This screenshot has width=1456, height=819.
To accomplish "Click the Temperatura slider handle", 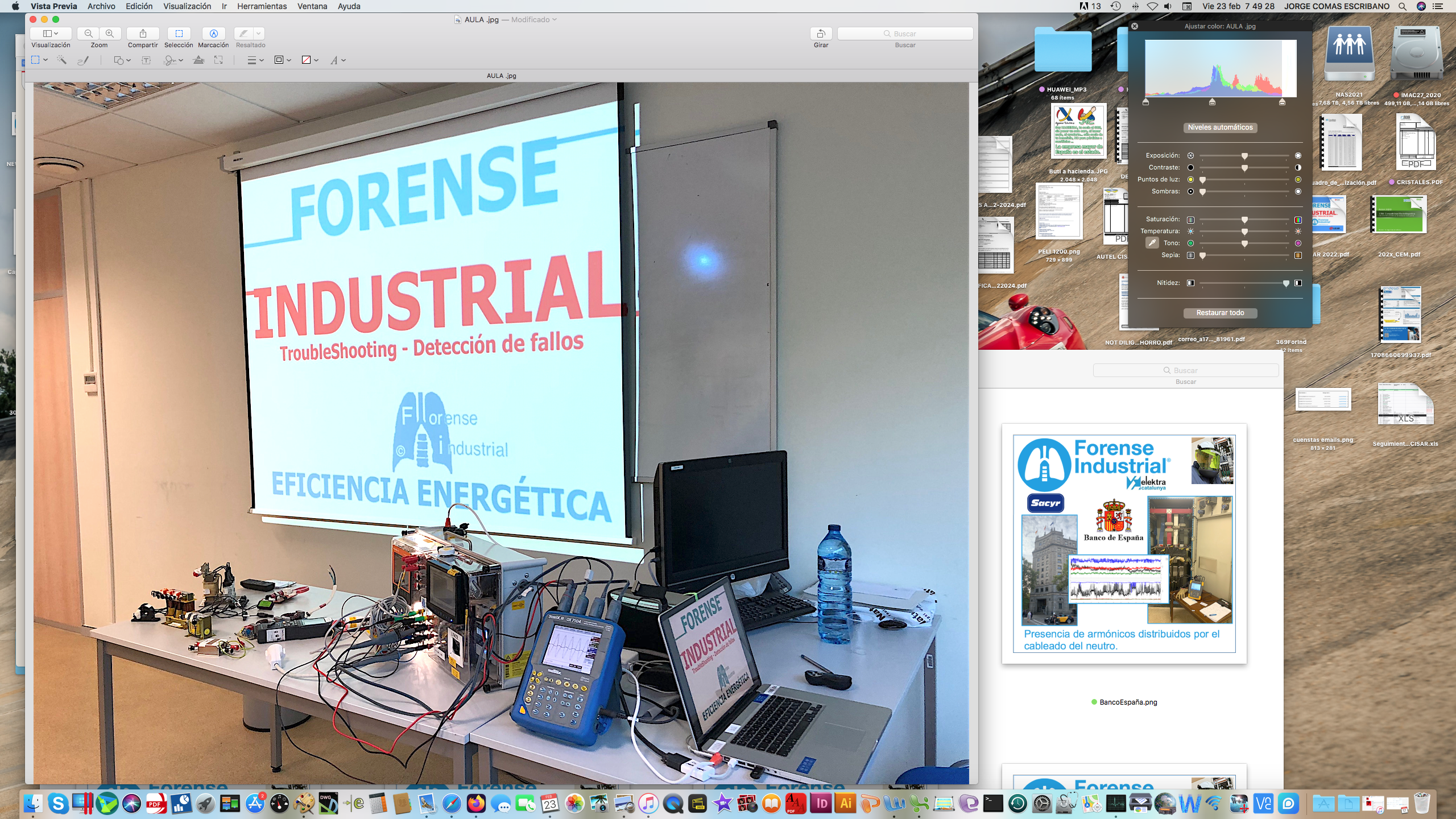I will pos(1244,231).
